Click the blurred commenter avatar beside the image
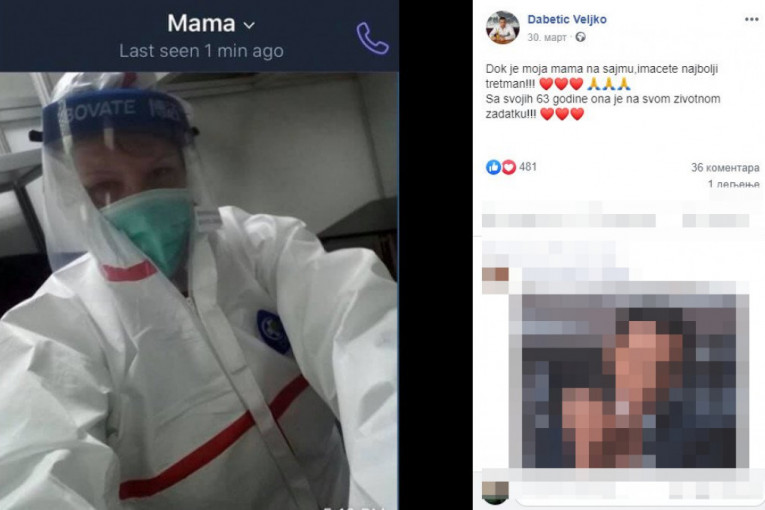The width and height of the screenshot is (765, 510). 495,280
